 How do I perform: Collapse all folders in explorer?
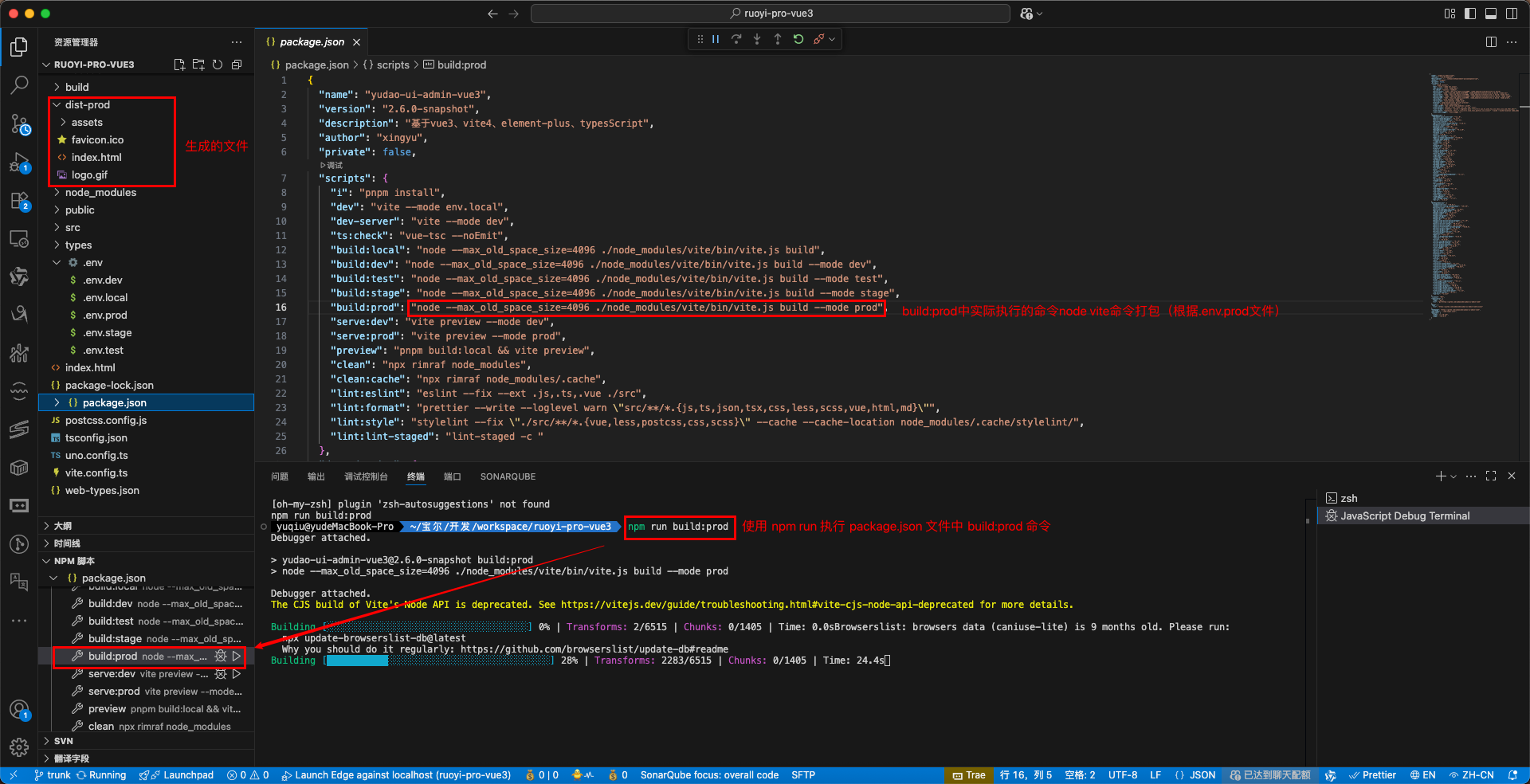click(x=237, y=65)
